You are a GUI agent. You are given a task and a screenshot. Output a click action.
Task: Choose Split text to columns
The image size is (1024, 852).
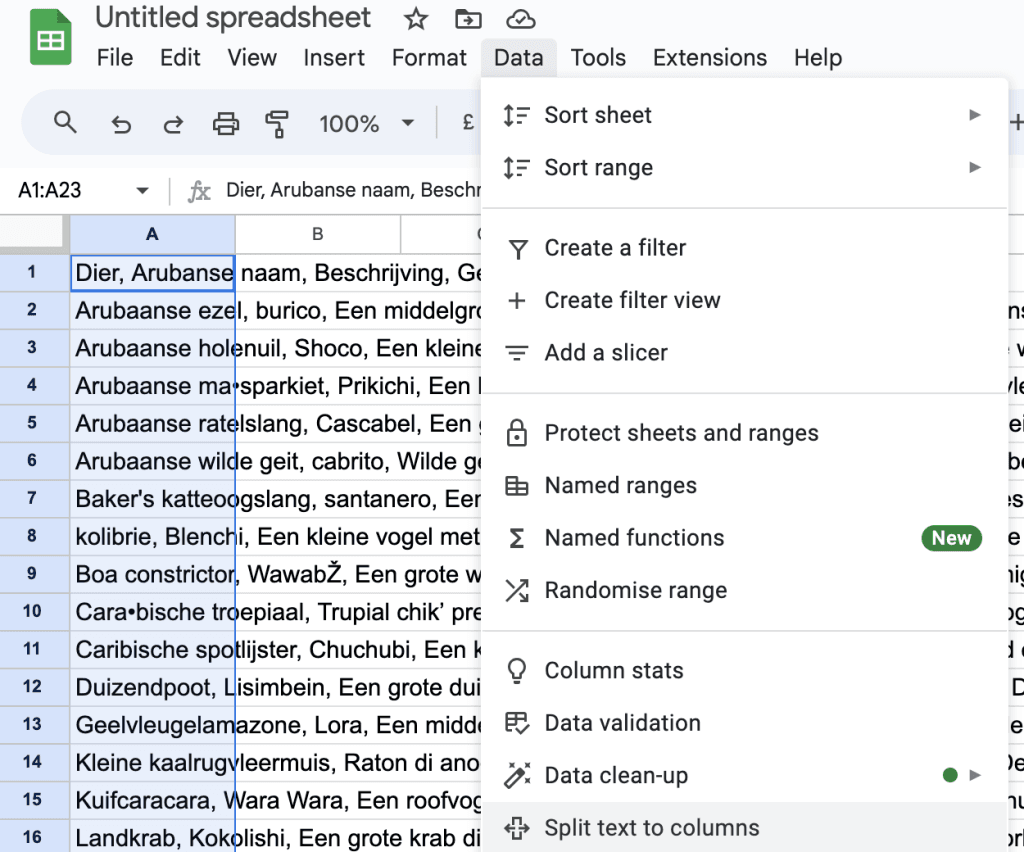tap(651, 828)
